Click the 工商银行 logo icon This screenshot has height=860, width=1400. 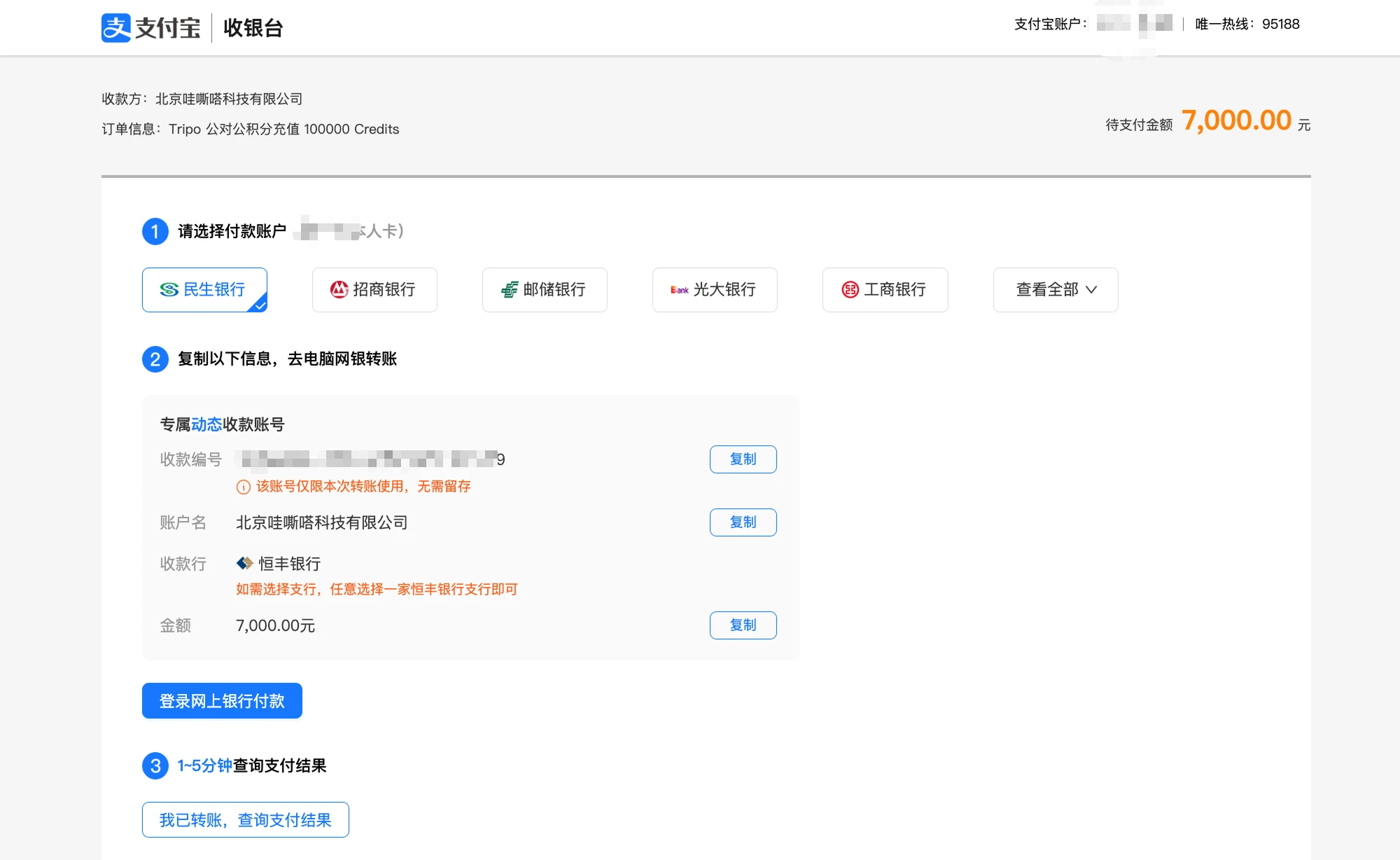click(x=850, y=290)
